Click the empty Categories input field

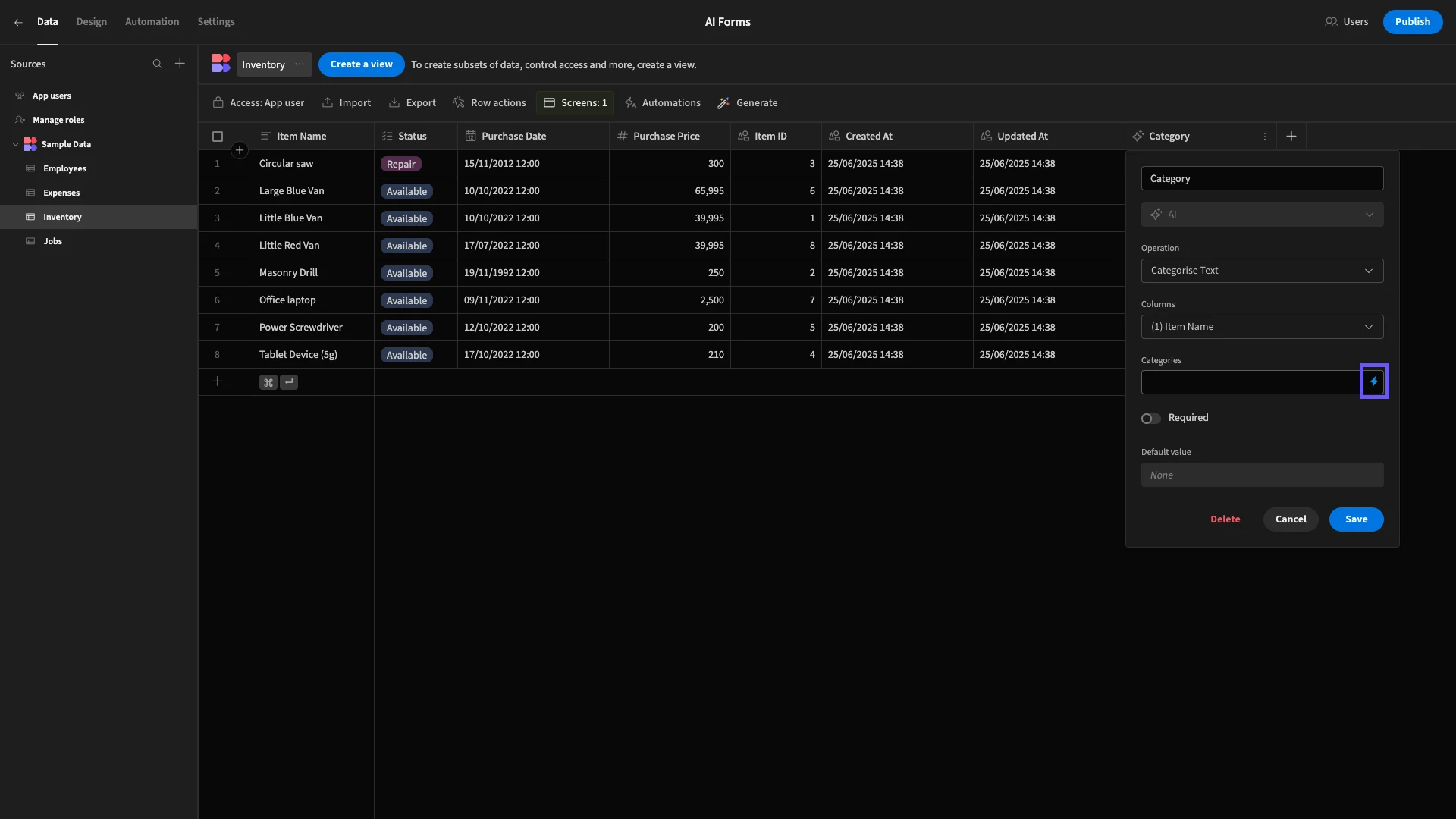(1250, 382)
